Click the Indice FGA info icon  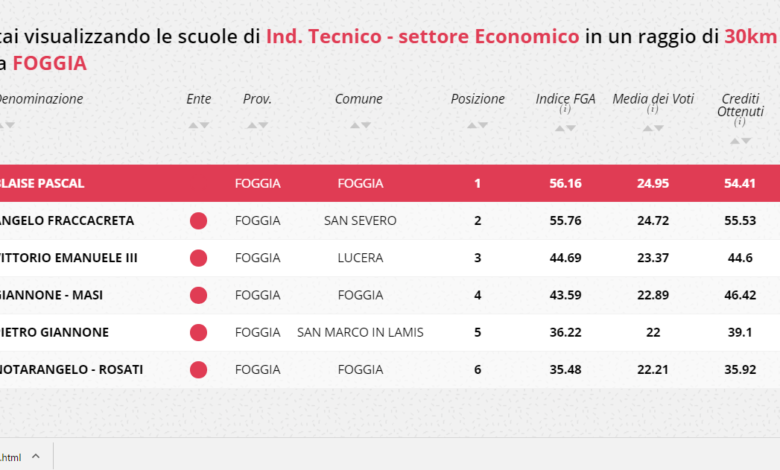(x=565, y=109)
